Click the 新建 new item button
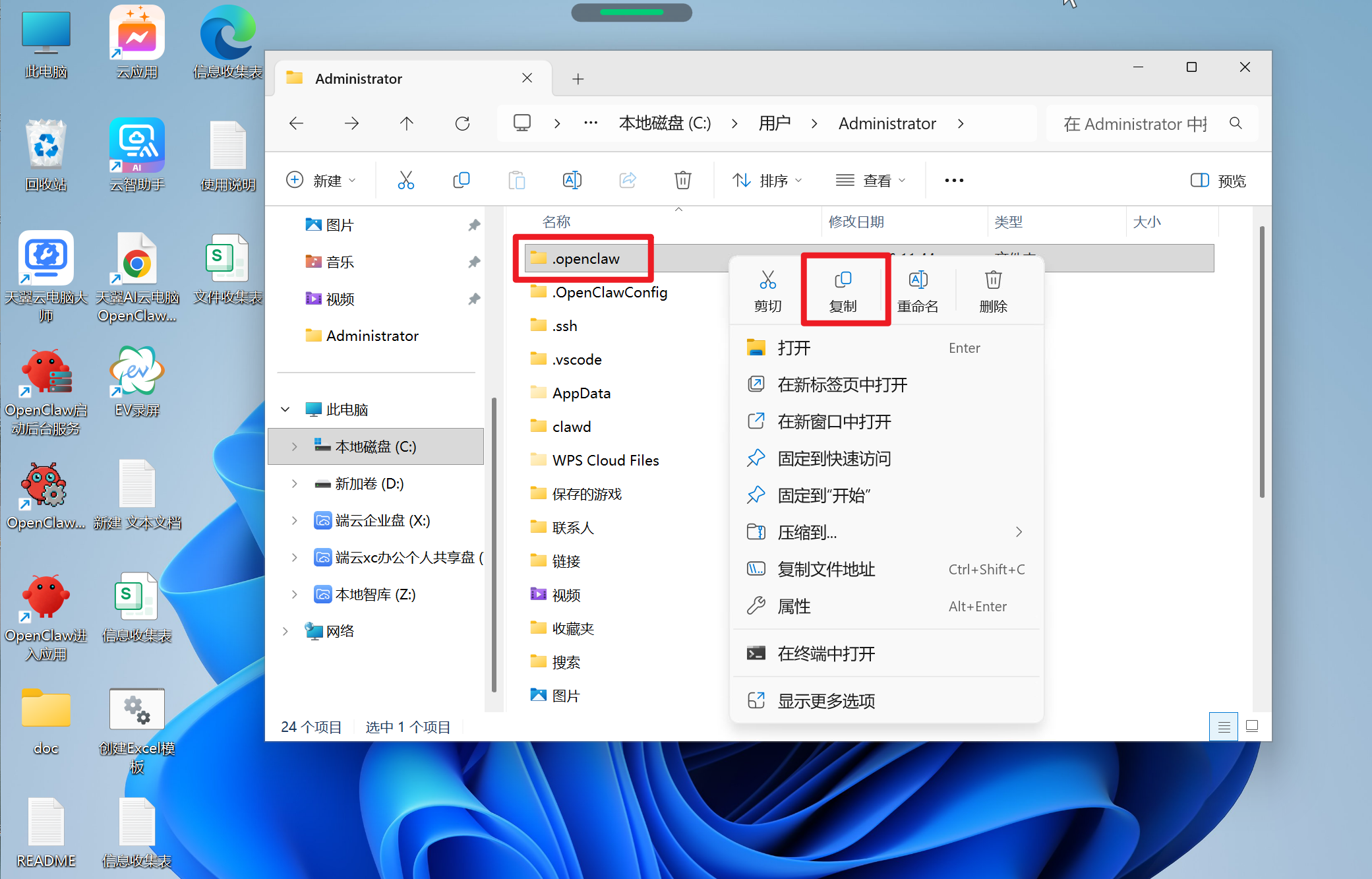Viewport: 1372px width, 879px height. [321, 181]
